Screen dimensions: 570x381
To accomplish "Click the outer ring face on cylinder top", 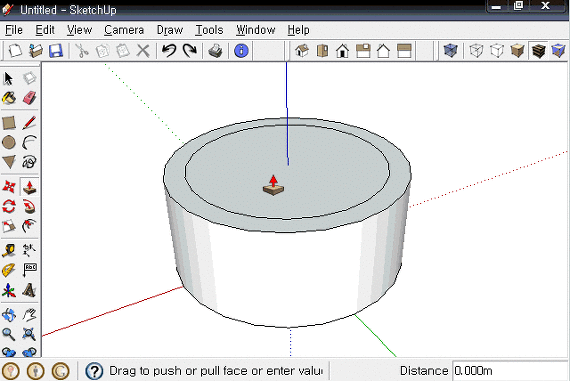I will point(287,225).
